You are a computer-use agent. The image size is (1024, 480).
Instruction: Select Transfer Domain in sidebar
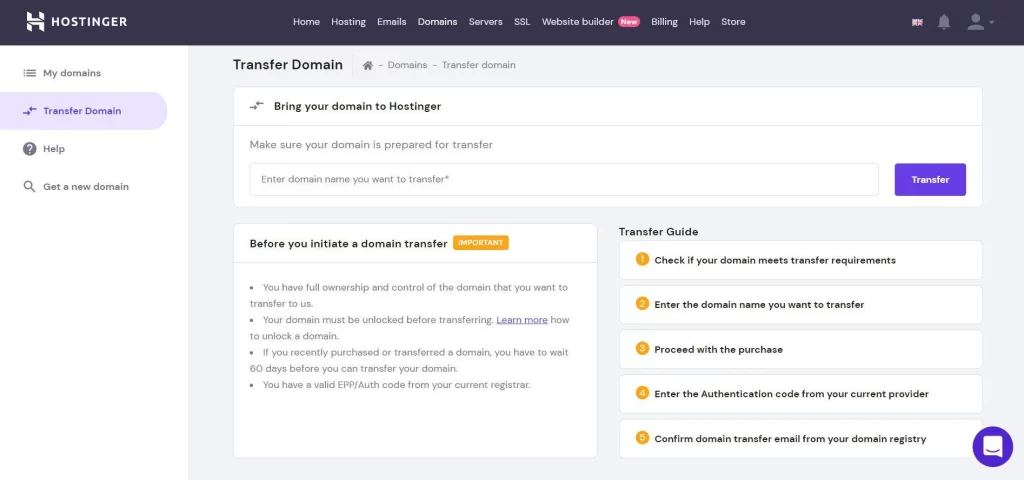click(x=84, y=111)
